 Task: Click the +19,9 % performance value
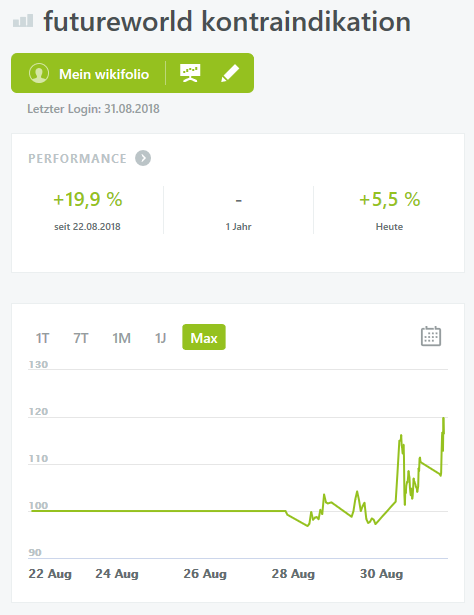pos(88,199)
